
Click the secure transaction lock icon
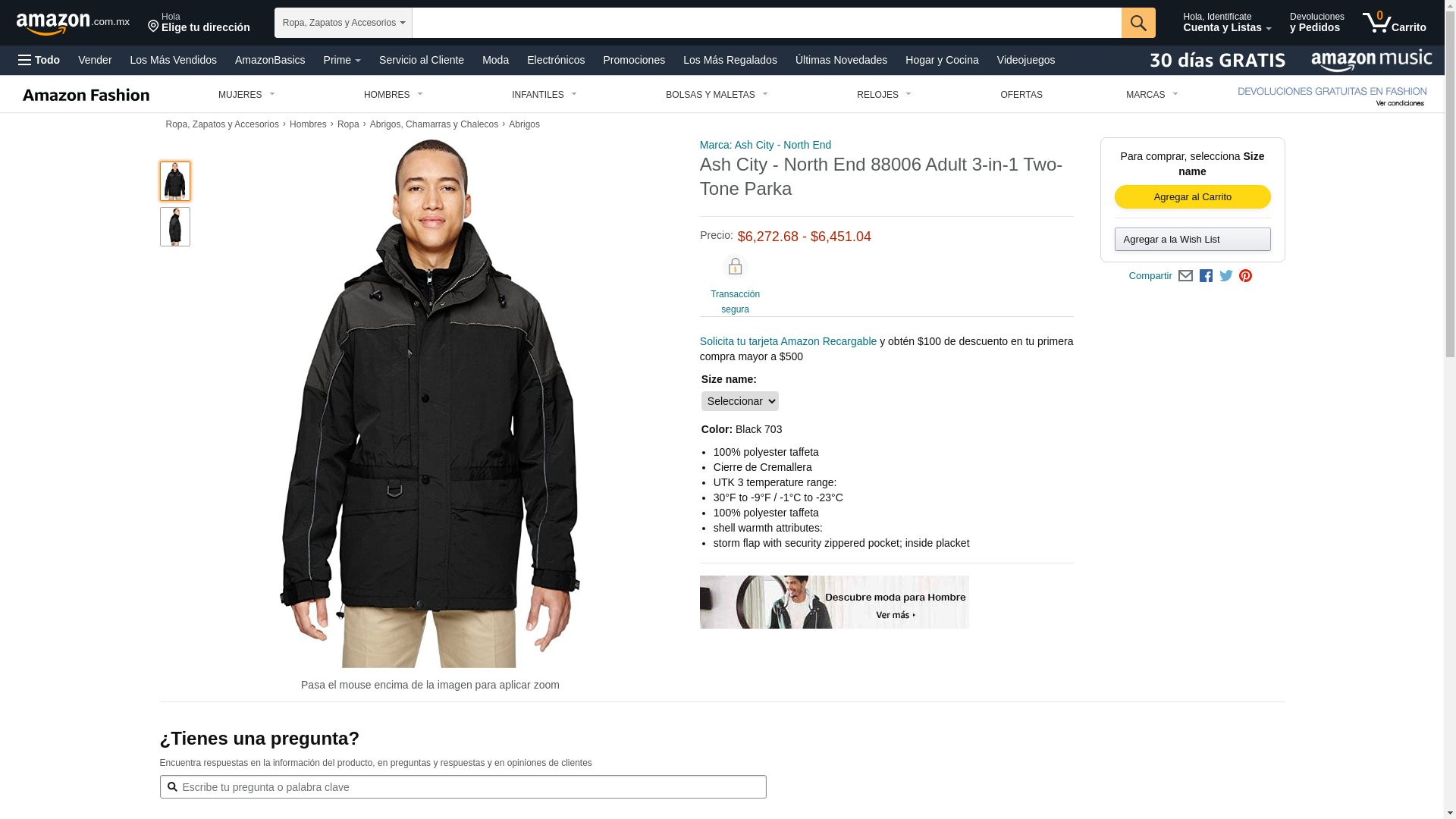click(x=735, y=267)
